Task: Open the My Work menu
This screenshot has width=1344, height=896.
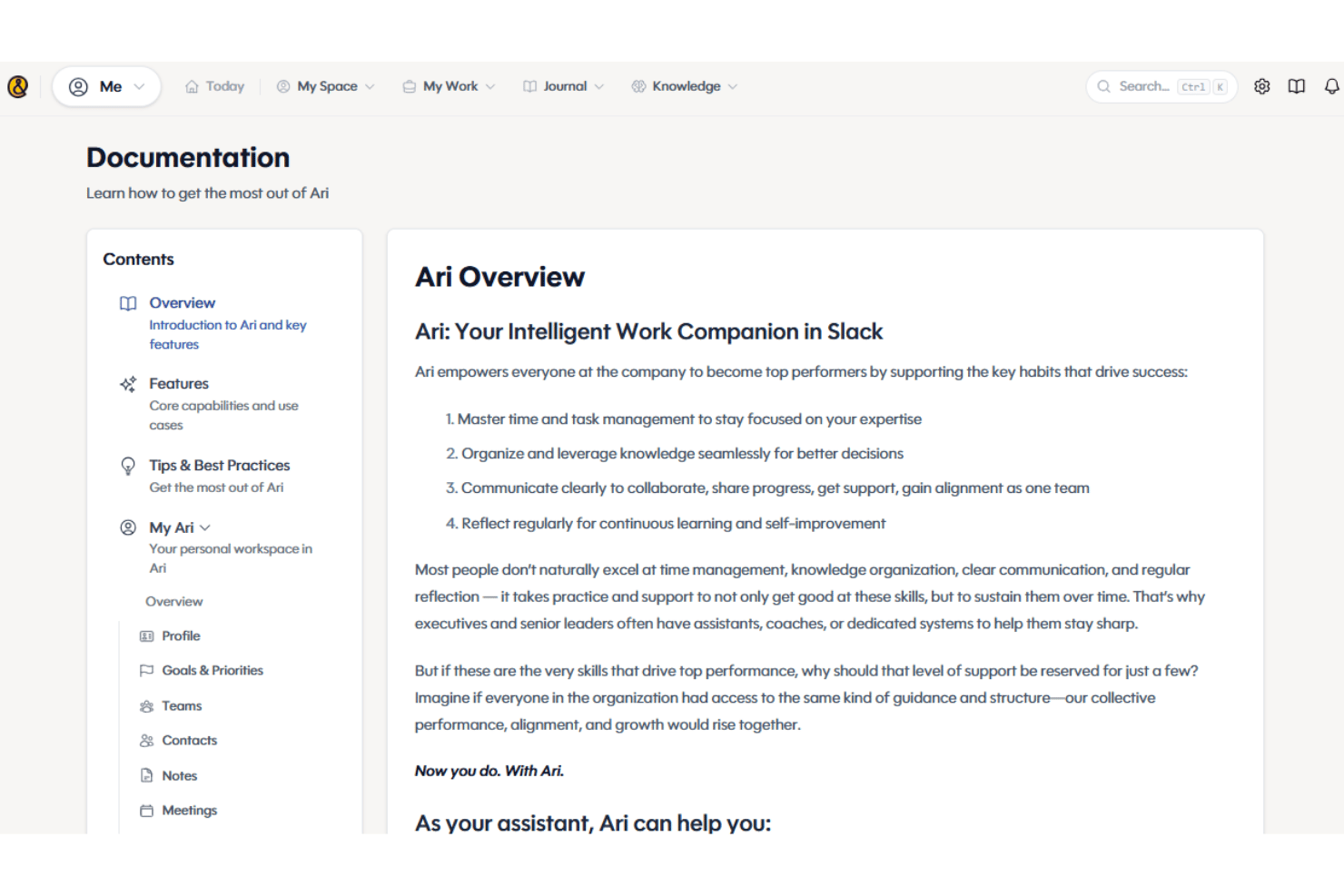Action: (x=449, y=86)
